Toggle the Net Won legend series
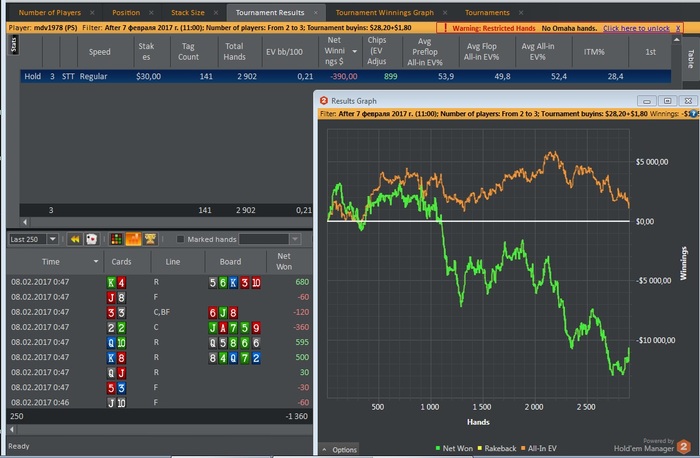This screenshot has width=700, height=458. [454, 448]
